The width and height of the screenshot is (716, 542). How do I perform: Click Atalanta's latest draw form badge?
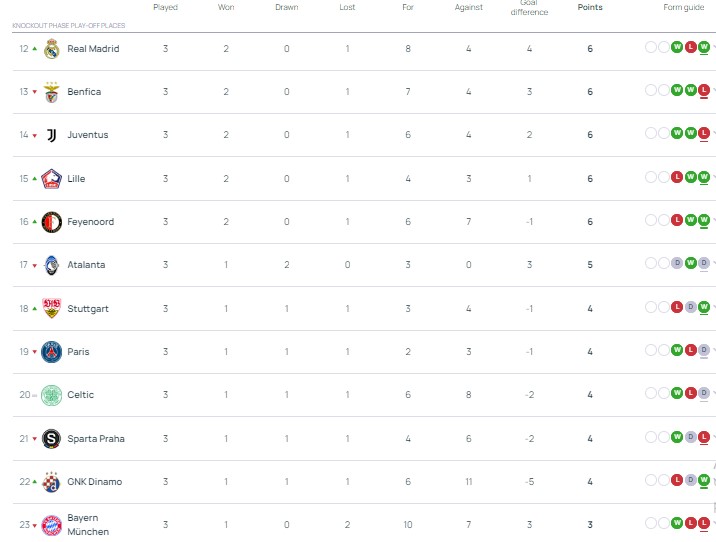[x=704, y=263]
